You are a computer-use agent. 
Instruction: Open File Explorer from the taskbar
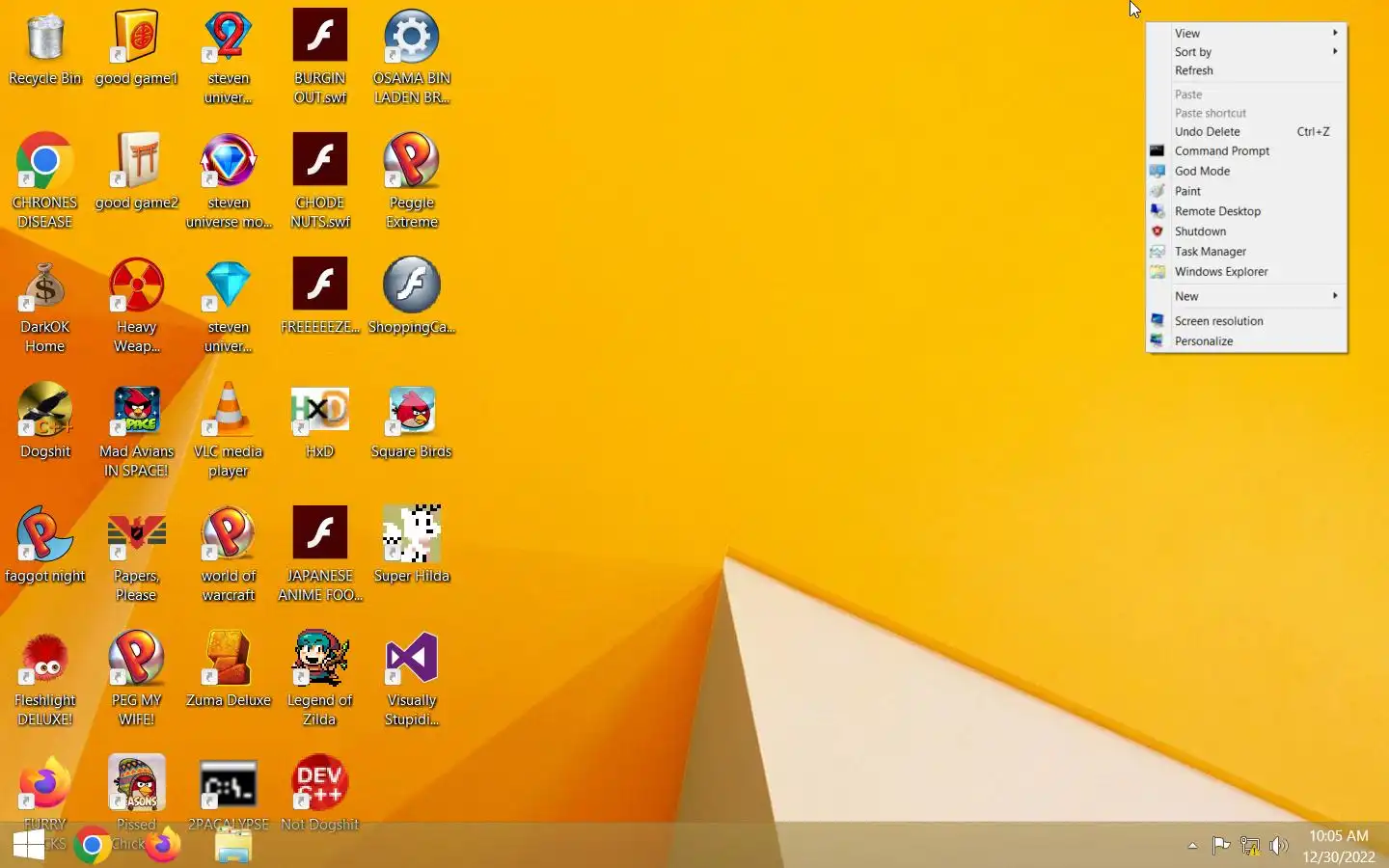click(x=232, y=846)
